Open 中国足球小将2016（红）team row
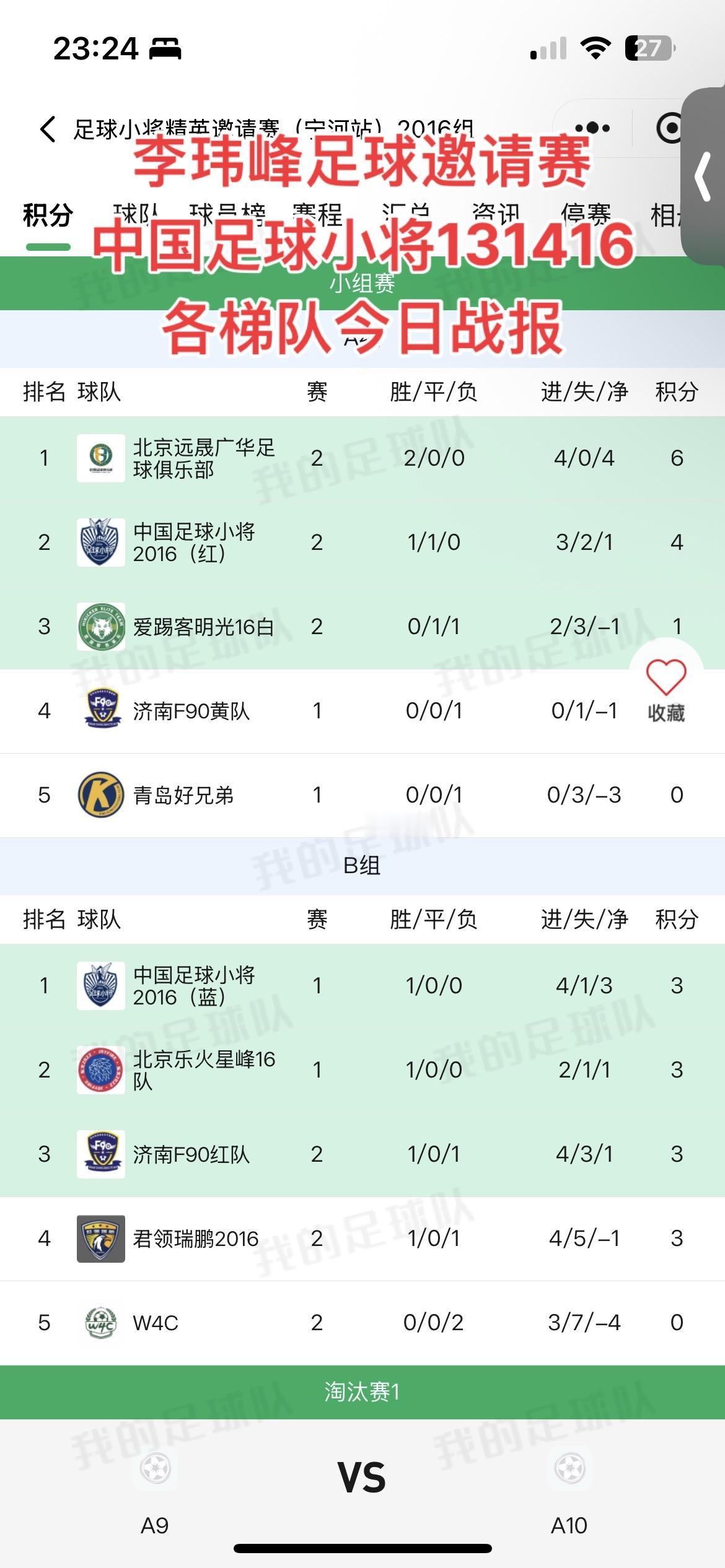The image size is (725, 1568). click(362, 542)
